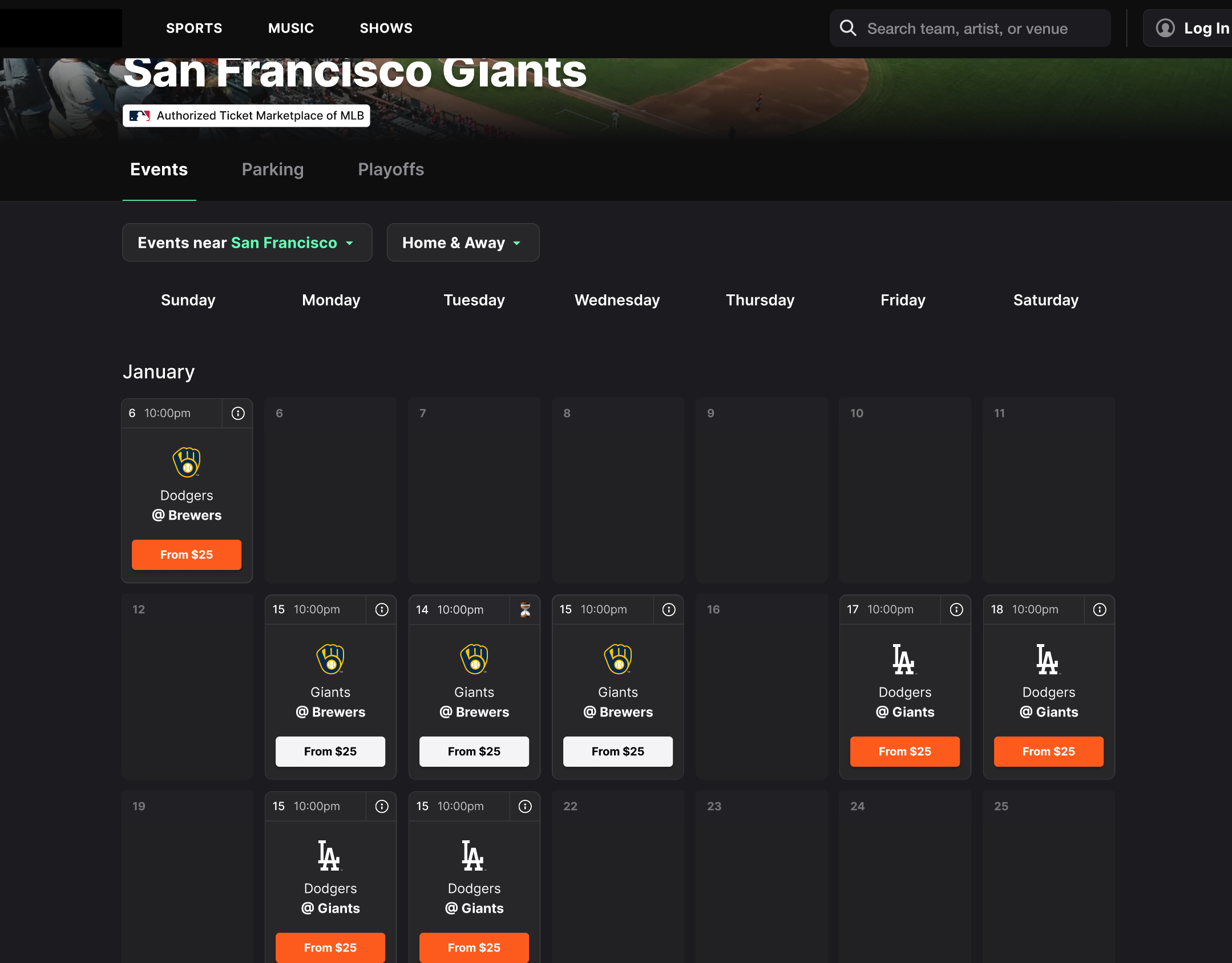Click the Monday column header

[x=331, y=300]
